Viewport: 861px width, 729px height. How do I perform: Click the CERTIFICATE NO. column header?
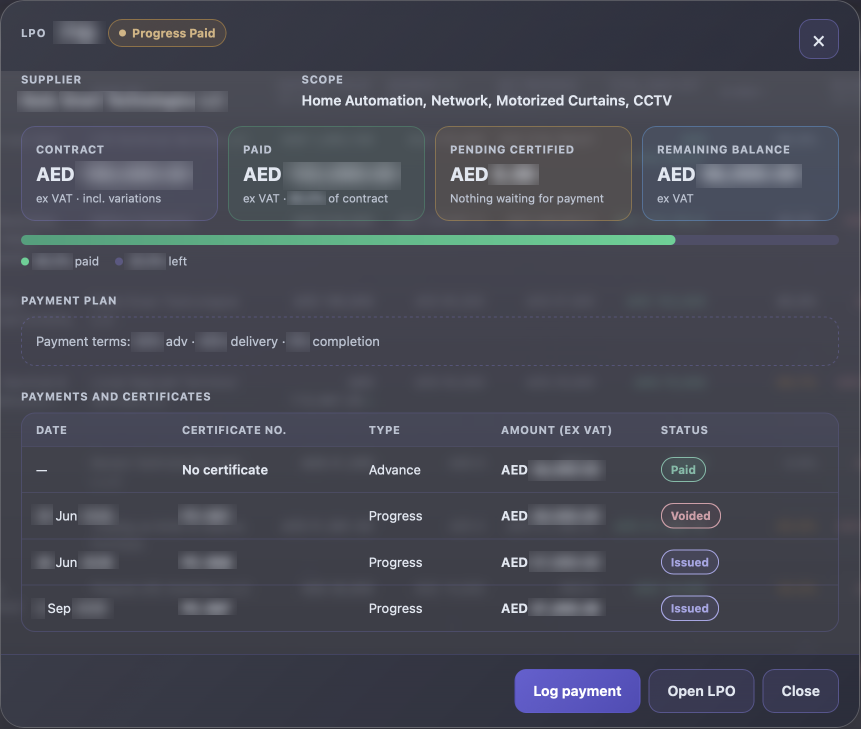(x=234, y=430)
